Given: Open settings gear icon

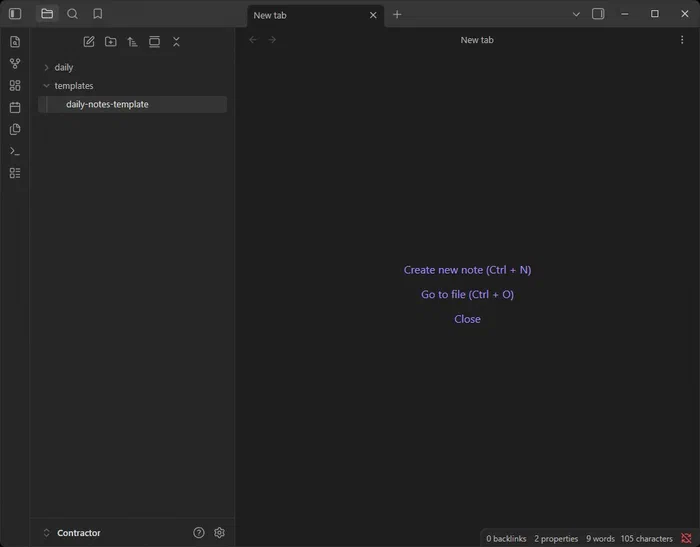Looking at the screenshot, I should coord(219,533).
